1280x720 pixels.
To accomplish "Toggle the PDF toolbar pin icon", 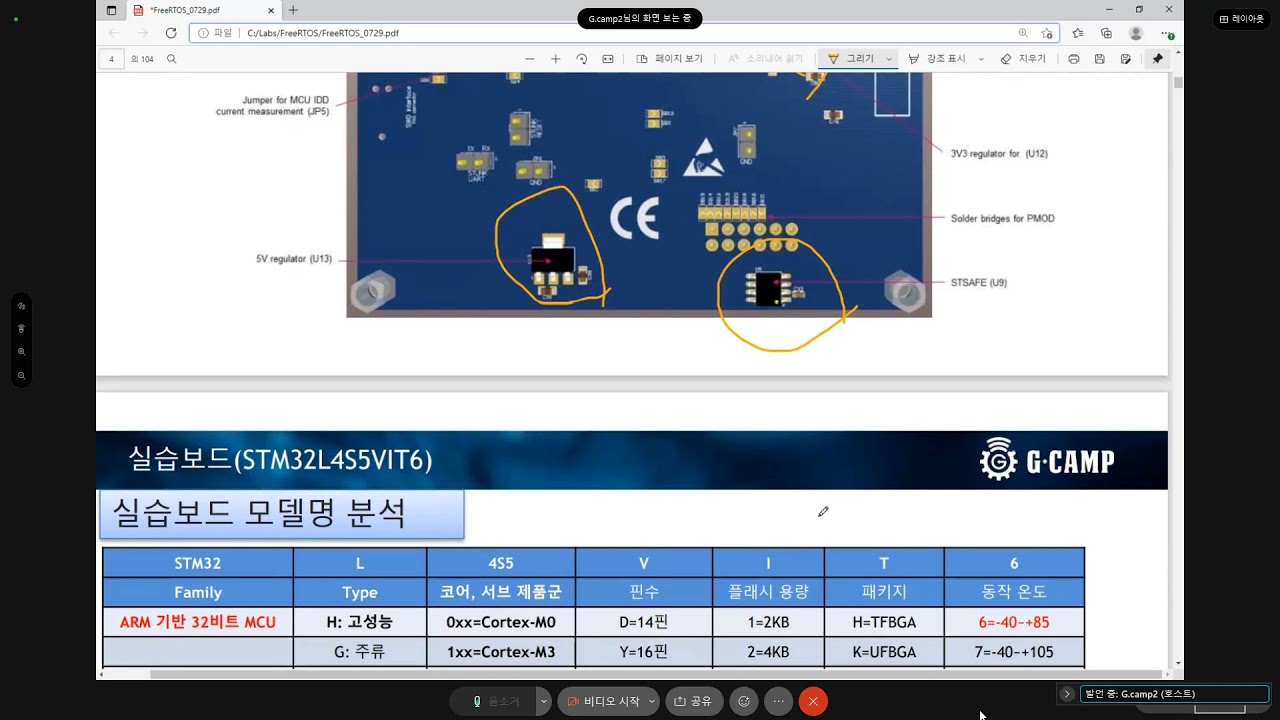I will (x=1158, y=59).
